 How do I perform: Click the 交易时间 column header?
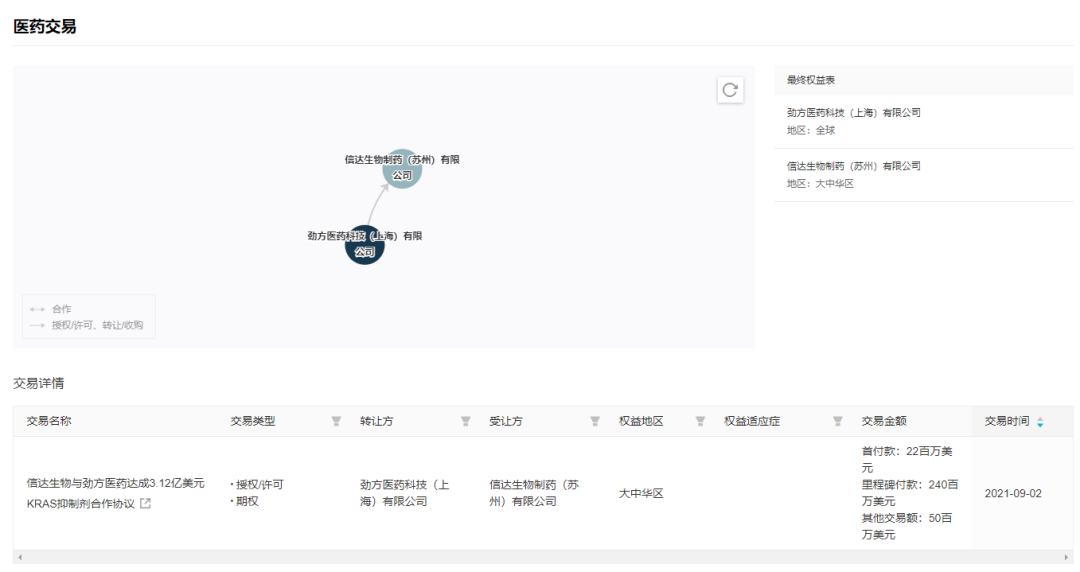coord(1006,421)
